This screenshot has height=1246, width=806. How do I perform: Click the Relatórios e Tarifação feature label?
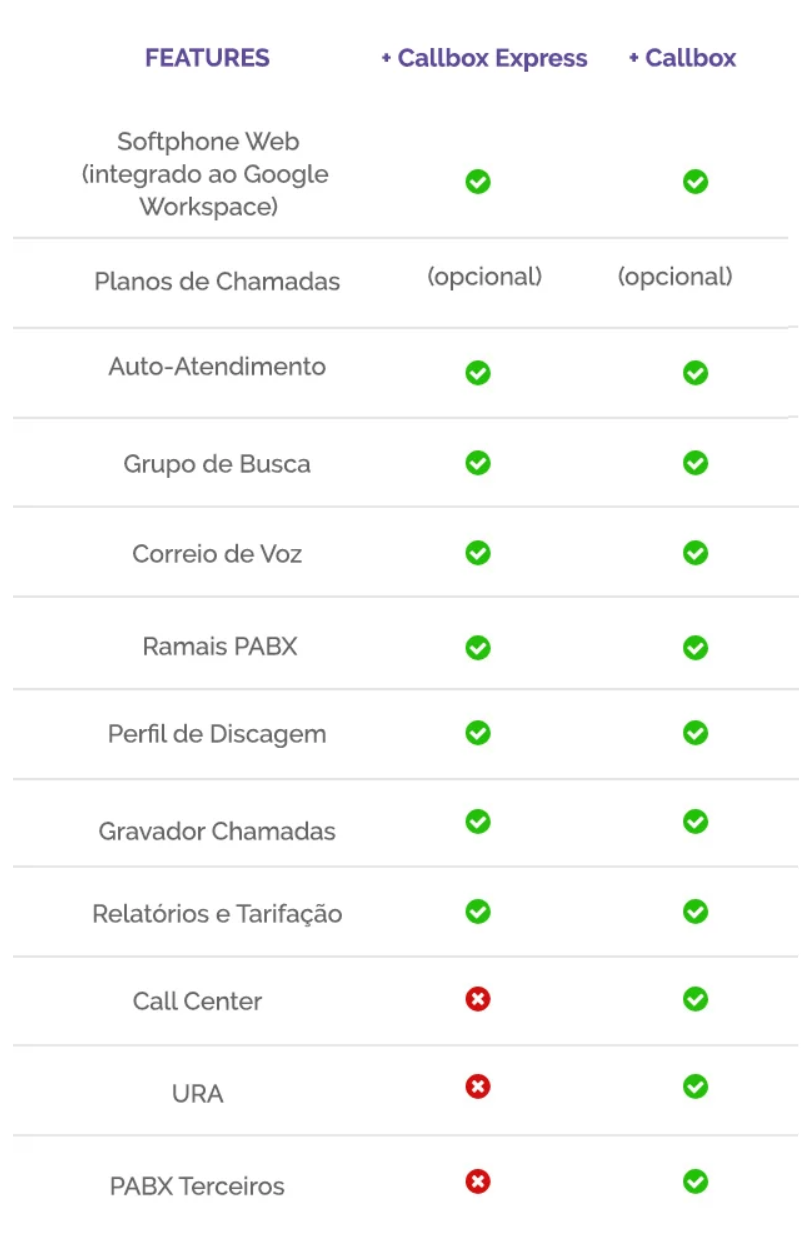coord(217,914)
